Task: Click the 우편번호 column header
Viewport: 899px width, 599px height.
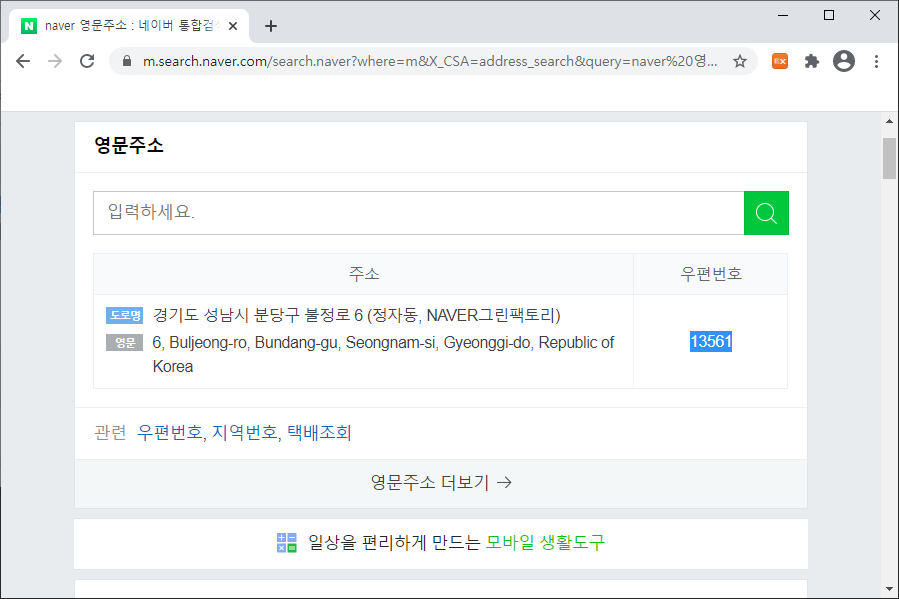Action: click(711, 274)
